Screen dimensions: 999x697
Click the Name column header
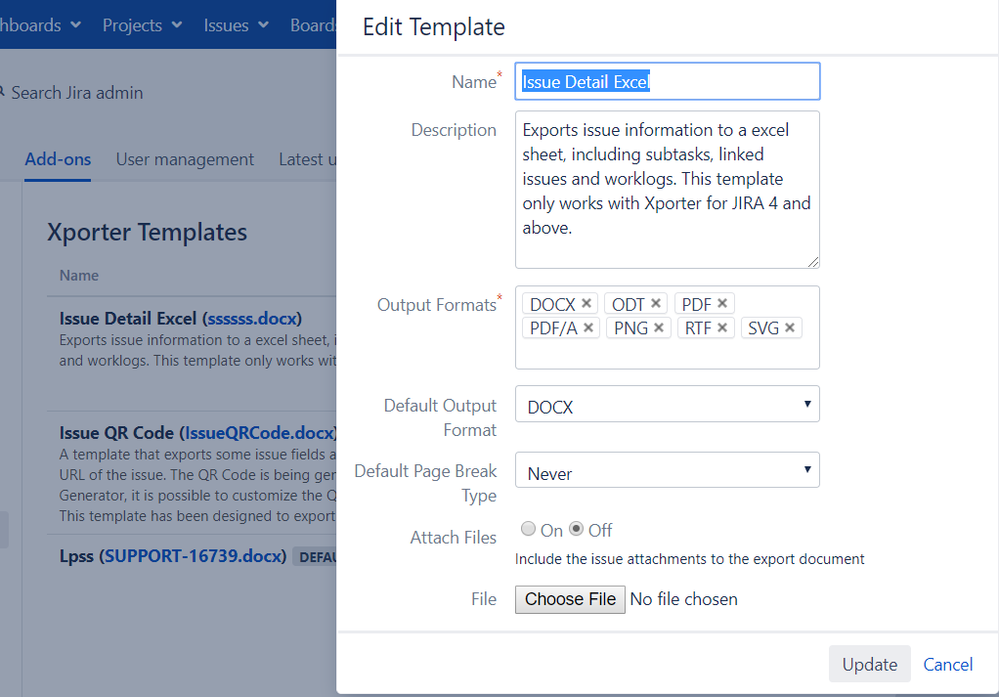[x=79, y=275]
